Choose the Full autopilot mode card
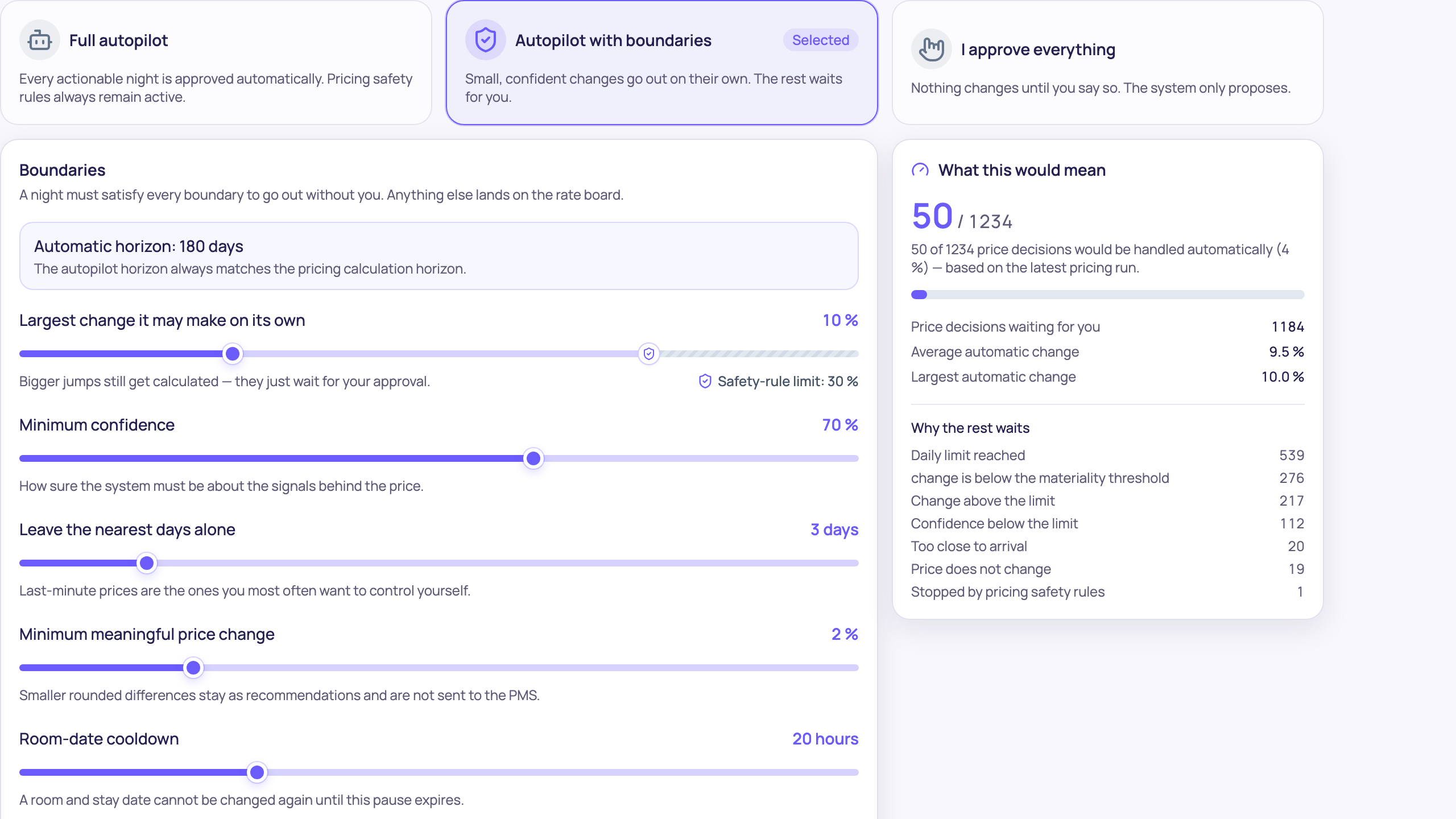Viewport: 1456px width, 819px height. (216, 63)
